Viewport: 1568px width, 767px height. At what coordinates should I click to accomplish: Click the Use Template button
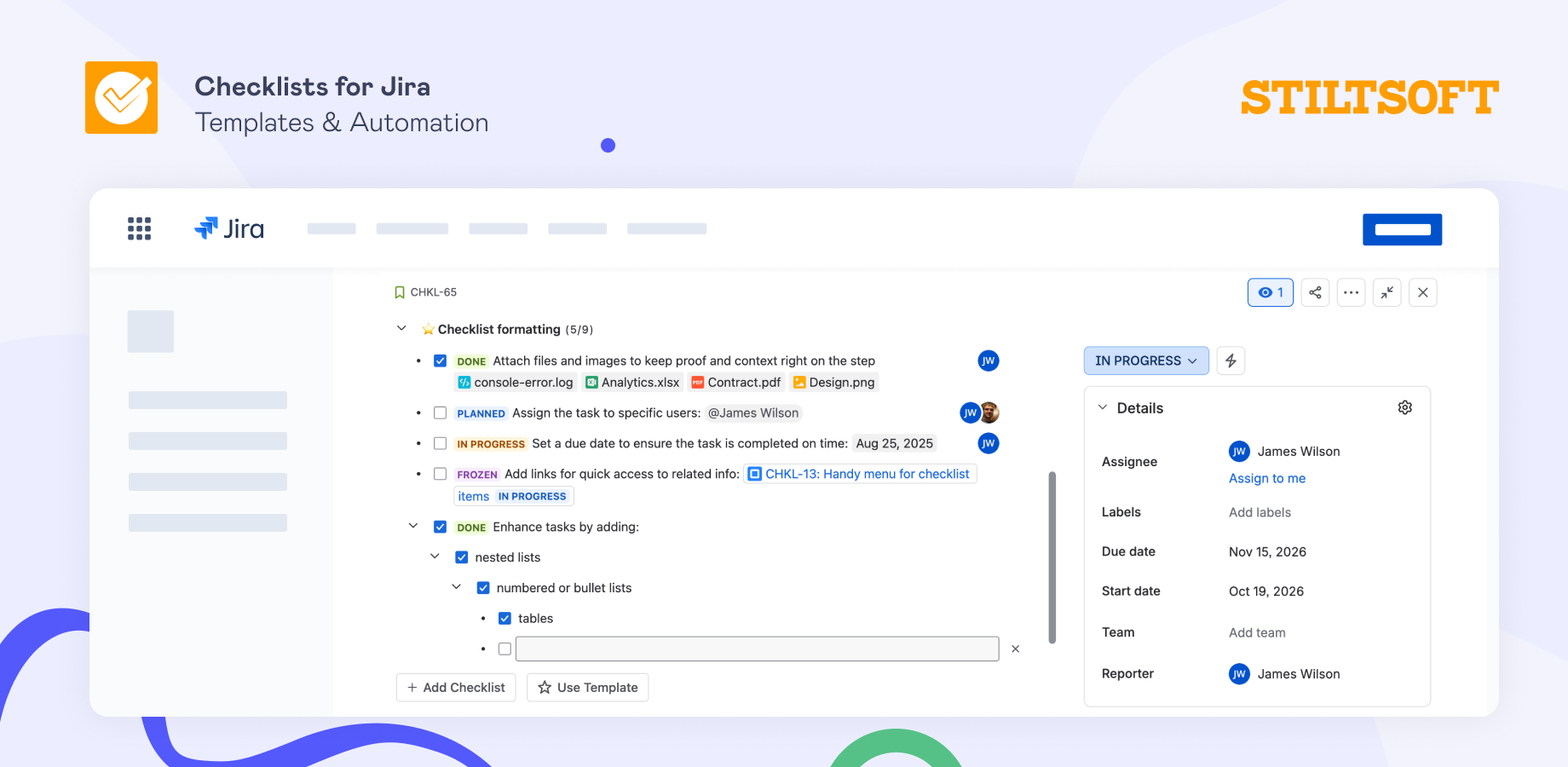587,688
